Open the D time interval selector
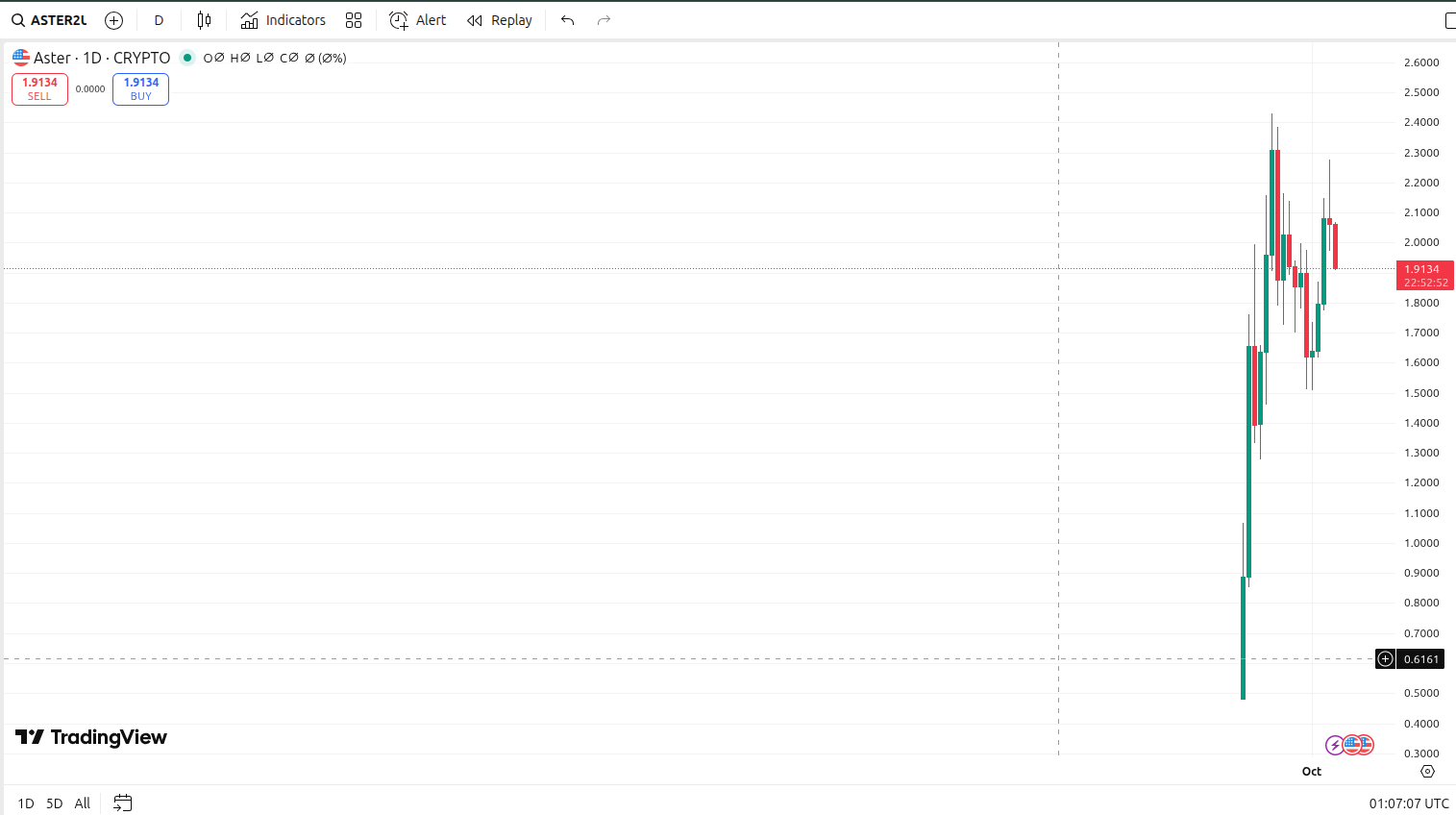Image resolution: width=1456 pixels, height=815 pixels. (159, 20)
